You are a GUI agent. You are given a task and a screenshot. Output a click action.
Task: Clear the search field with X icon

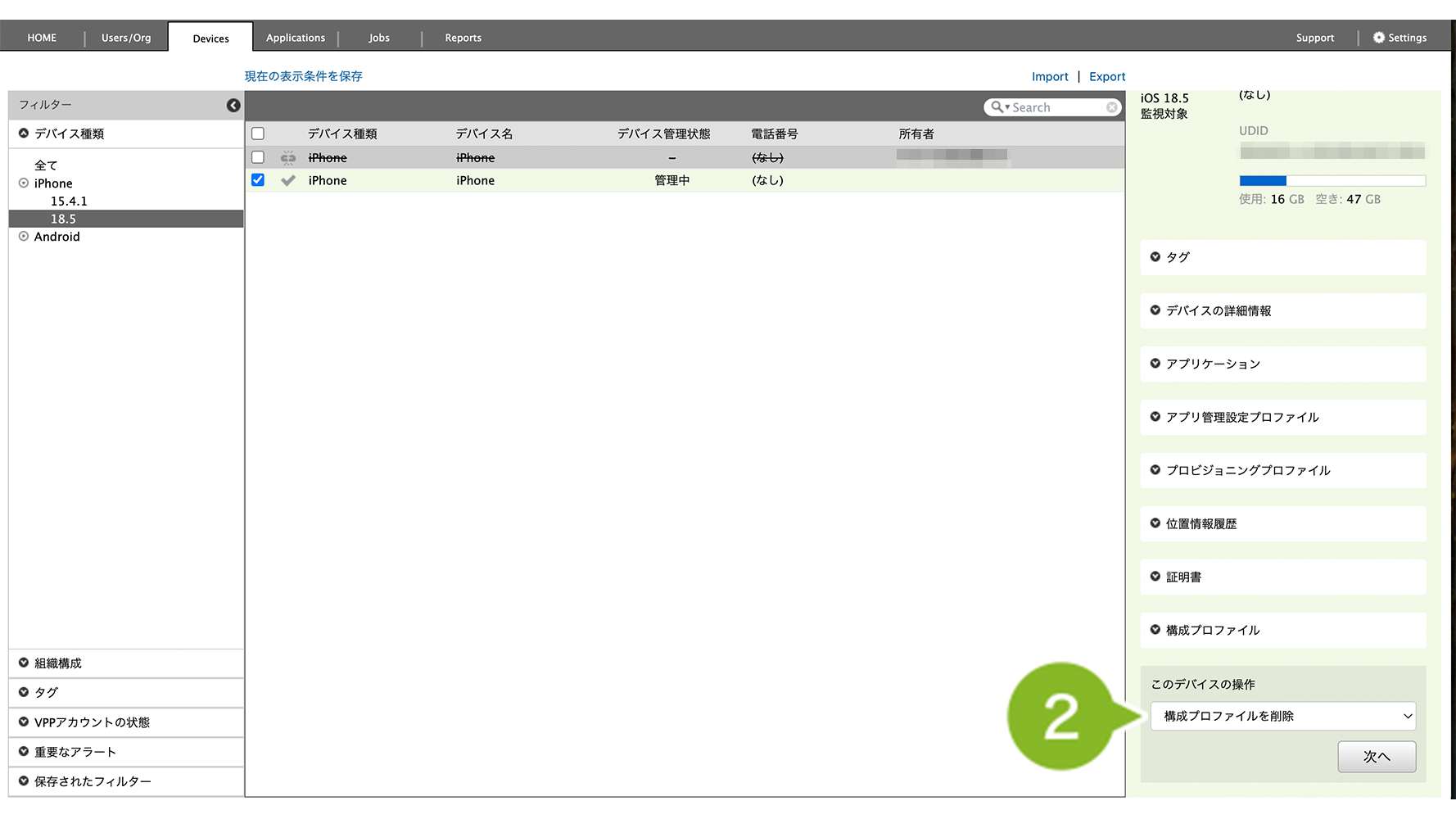point(1111,107)
